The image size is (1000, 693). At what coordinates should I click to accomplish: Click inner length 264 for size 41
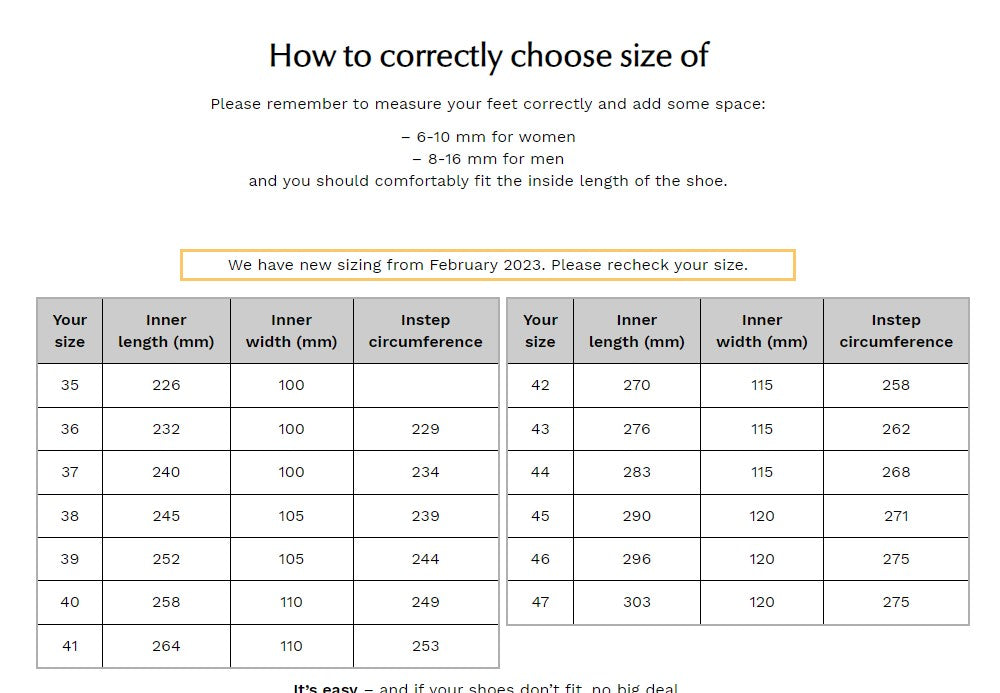click(x=166, y=646)
